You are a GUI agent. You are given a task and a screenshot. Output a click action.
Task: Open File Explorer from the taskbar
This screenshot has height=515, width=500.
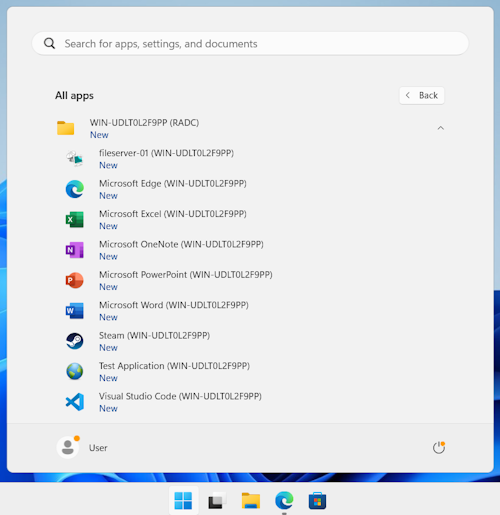point(251,500)
